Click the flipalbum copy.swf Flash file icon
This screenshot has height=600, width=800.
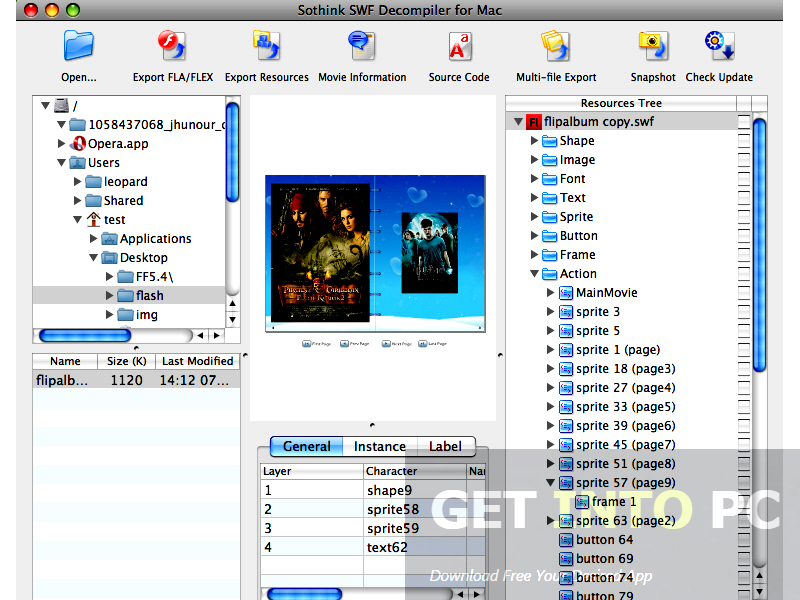(x=534, y=122)
